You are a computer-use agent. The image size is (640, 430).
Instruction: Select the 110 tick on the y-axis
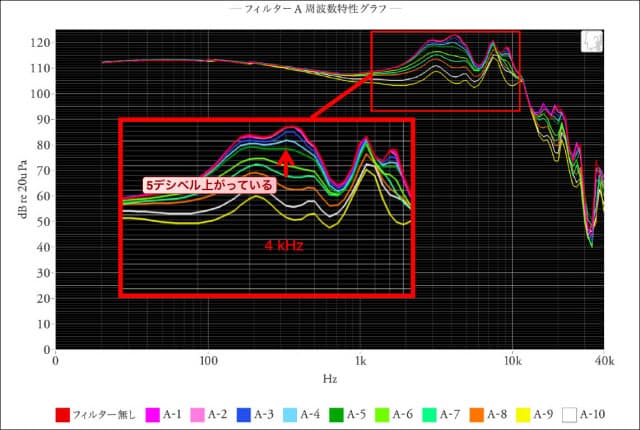click(40, 69)
